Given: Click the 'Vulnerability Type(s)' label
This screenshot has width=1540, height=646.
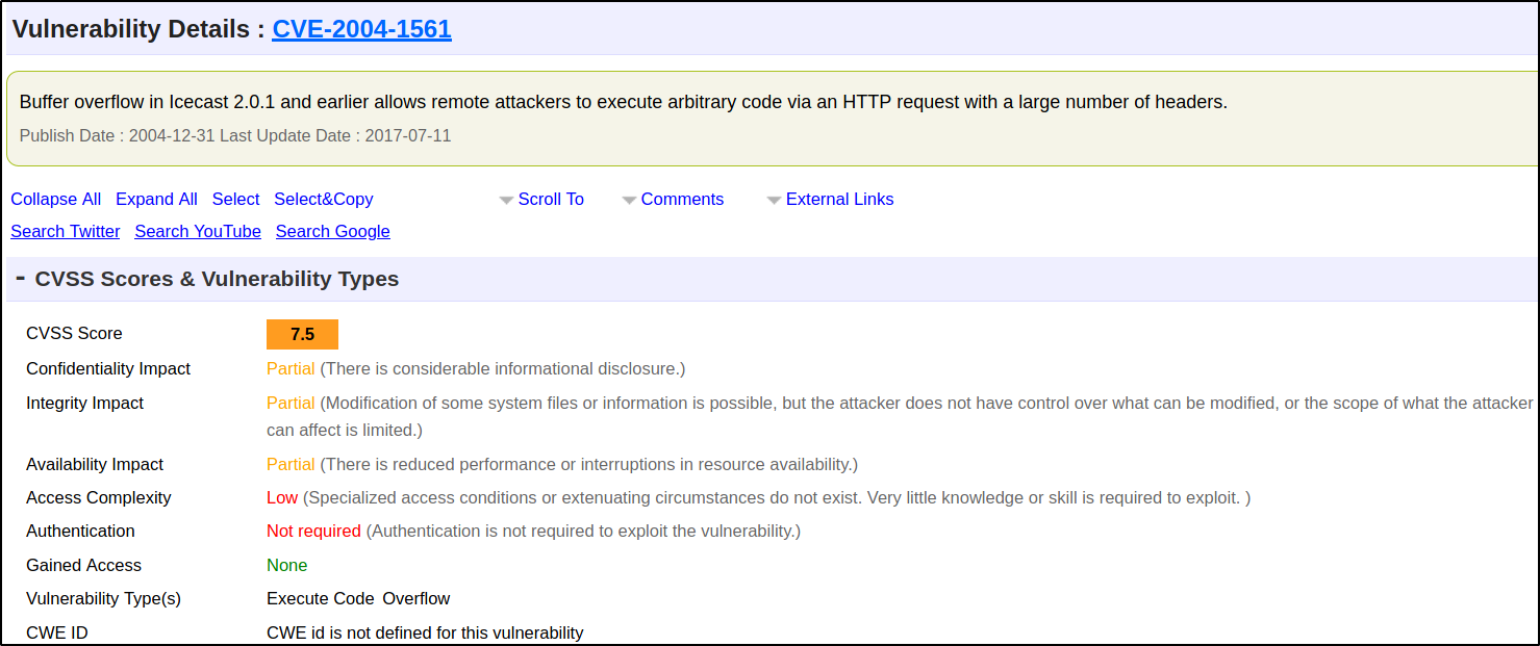Looking at the screenshot, I should click(x=104, y=598).
